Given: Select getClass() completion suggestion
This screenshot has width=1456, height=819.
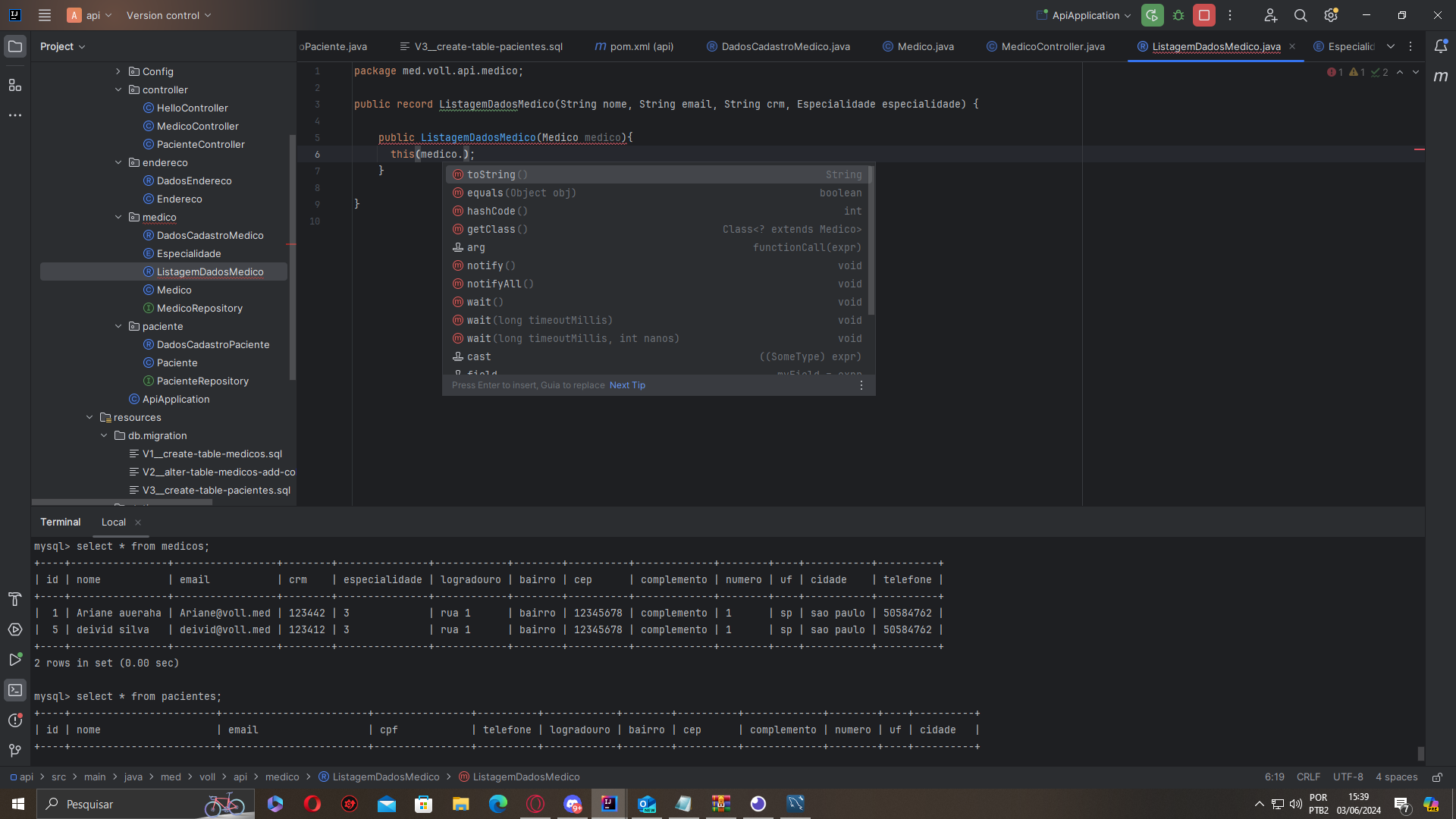Looking at the screenshot, I should (657, 229).
